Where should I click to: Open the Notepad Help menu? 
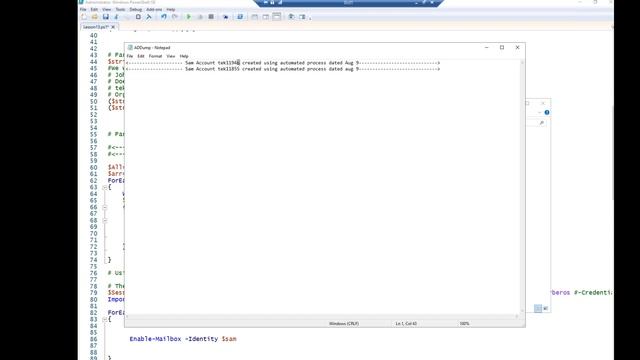184,56
